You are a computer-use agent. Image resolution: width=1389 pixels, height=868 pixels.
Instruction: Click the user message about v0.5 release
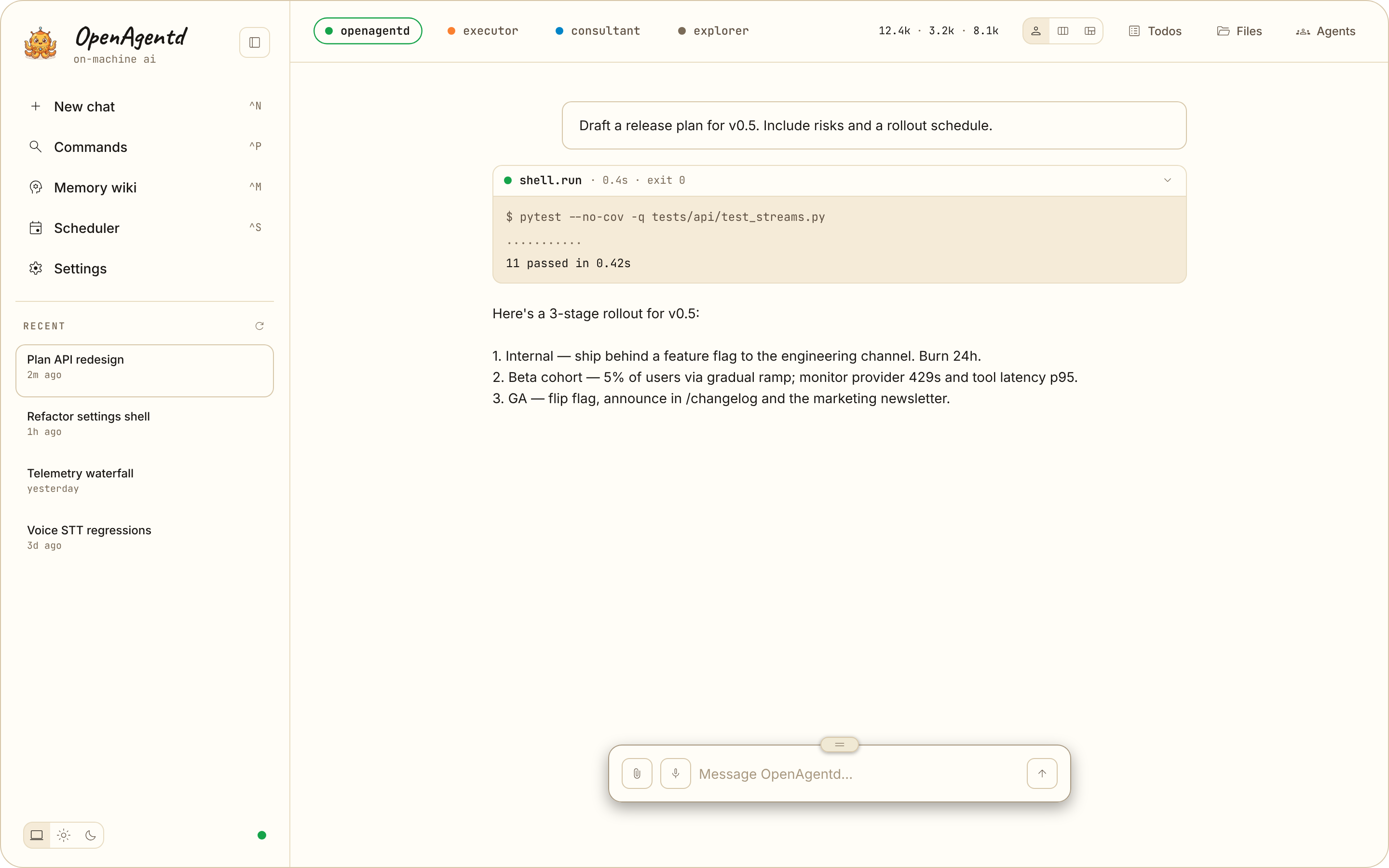pos(874,125)
